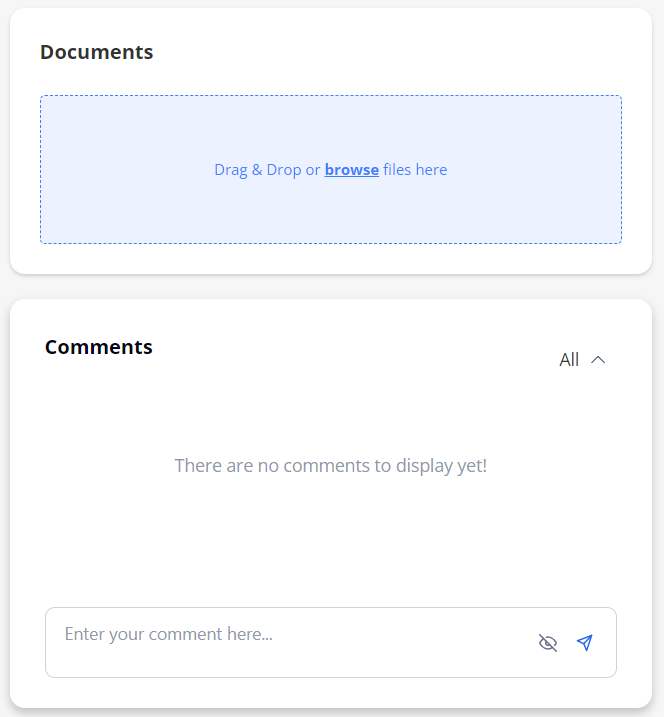This screenshot has width=664, height=717.
Task: Select the Documents section heading
Action: [96, 52]
